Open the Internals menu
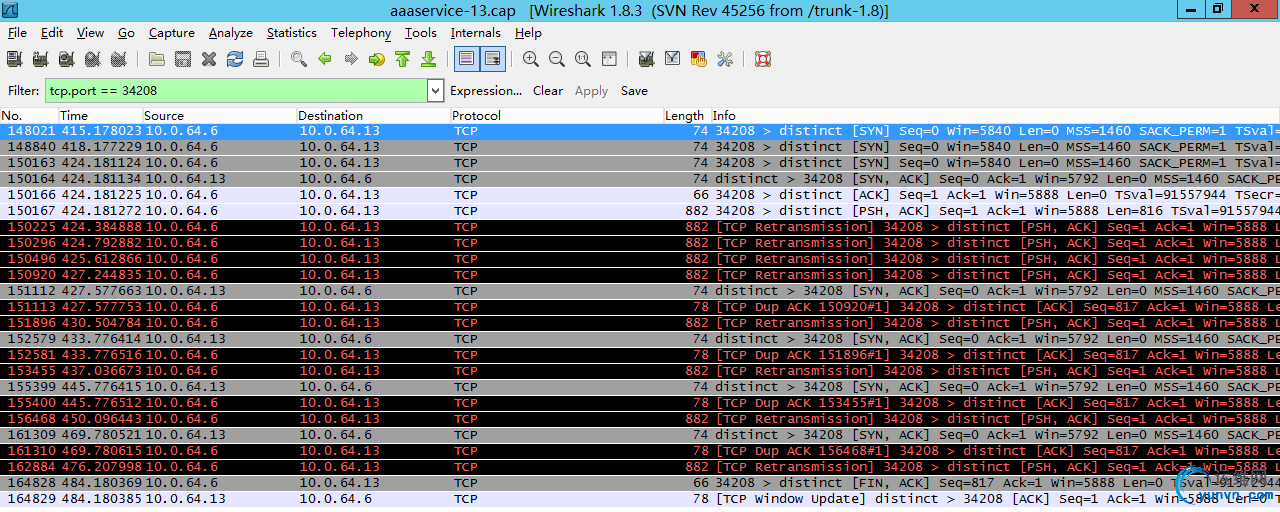This screenshot has width=1280, height=512. pyautogui.click(x=476, y=33)
